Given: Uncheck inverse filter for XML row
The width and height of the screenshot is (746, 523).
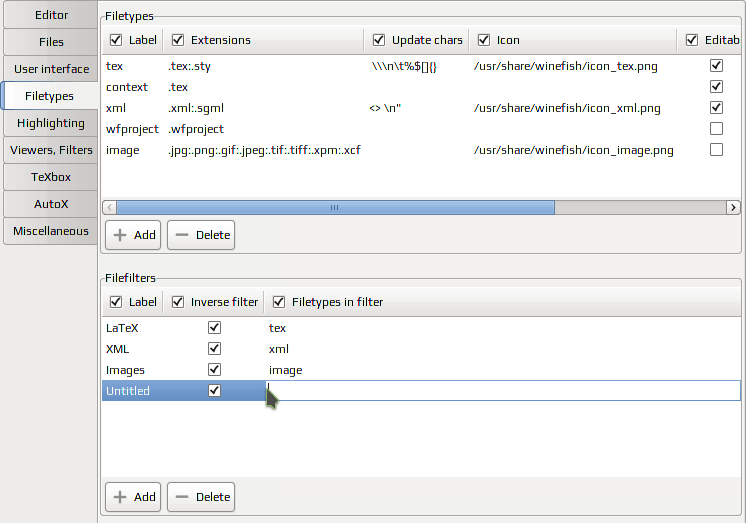Looking at the screenshot, I should [214, 348].
